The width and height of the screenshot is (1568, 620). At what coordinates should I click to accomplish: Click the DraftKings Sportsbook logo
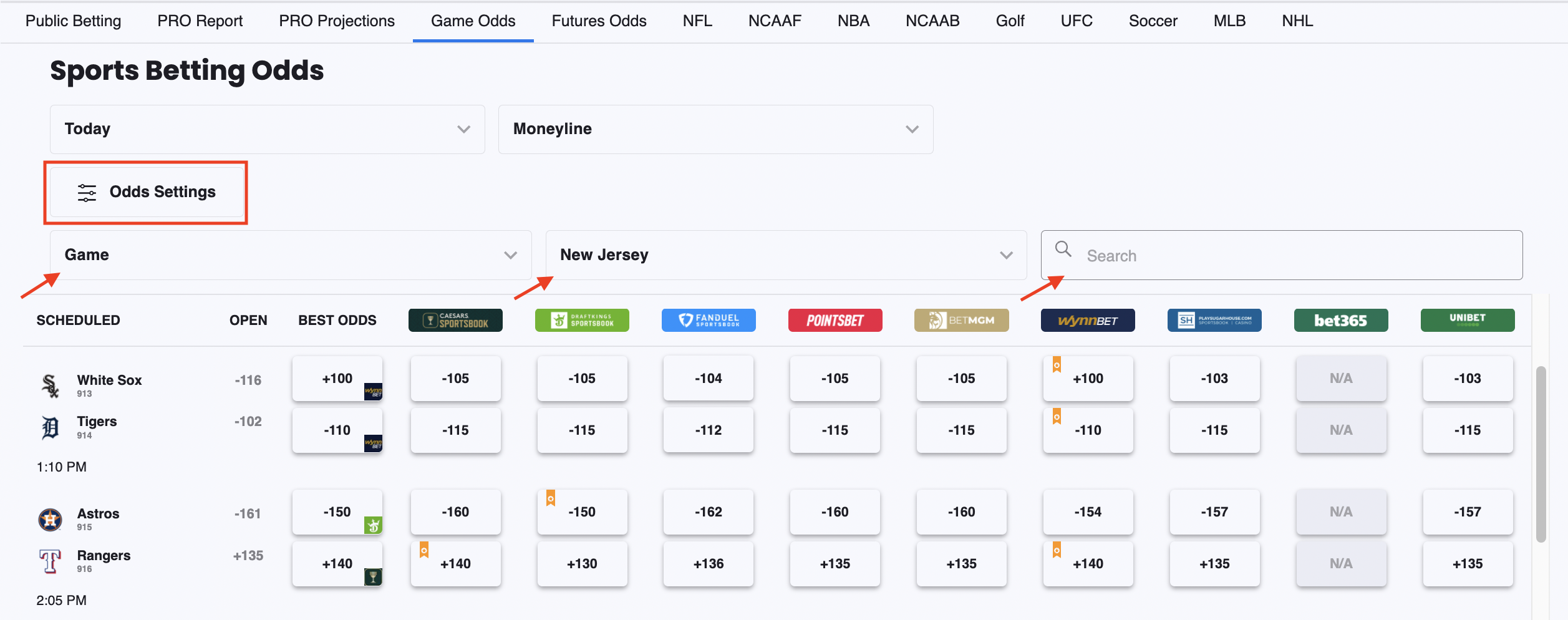pos(582,320)
